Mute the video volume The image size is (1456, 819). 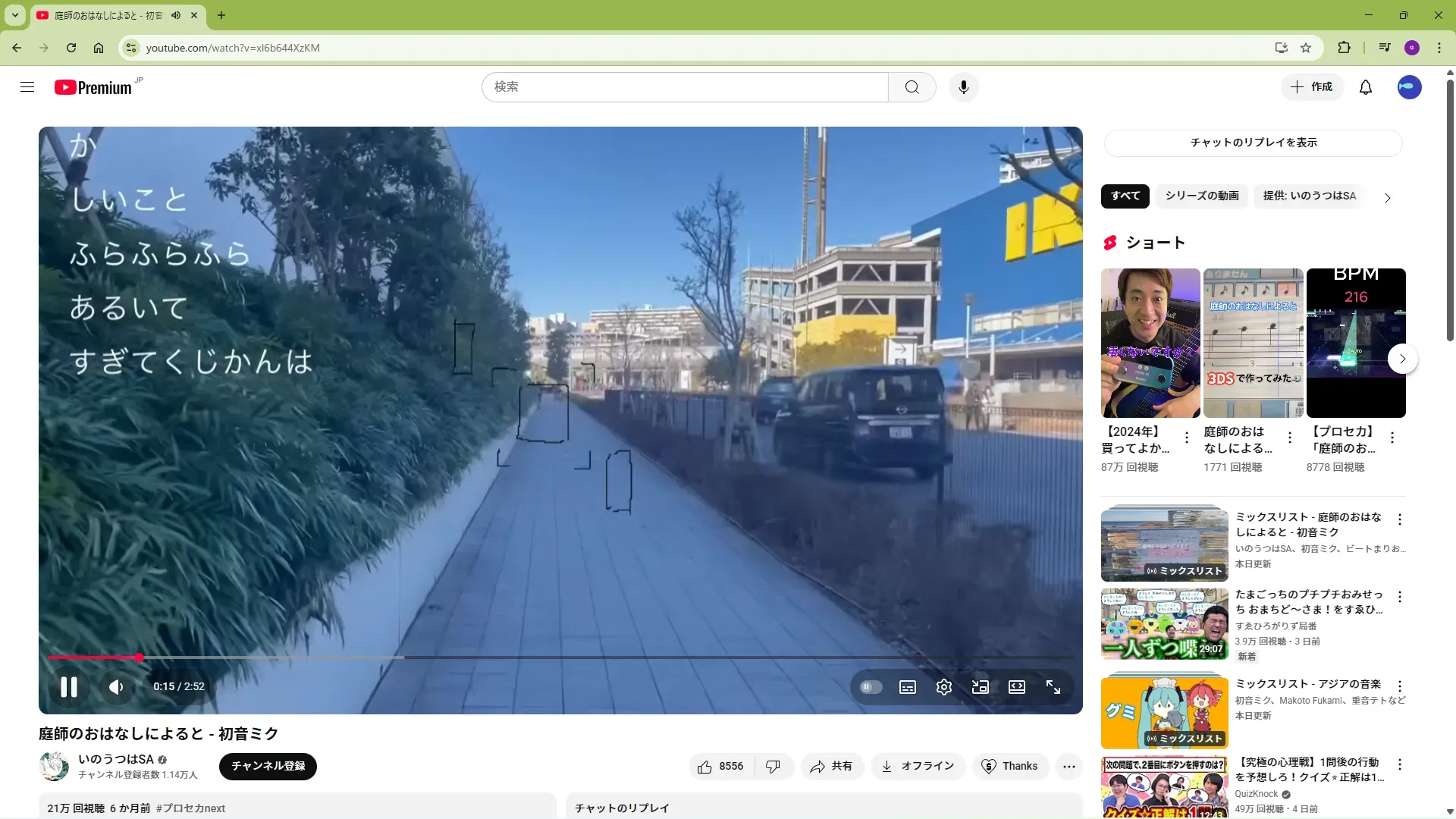point(116,687)
